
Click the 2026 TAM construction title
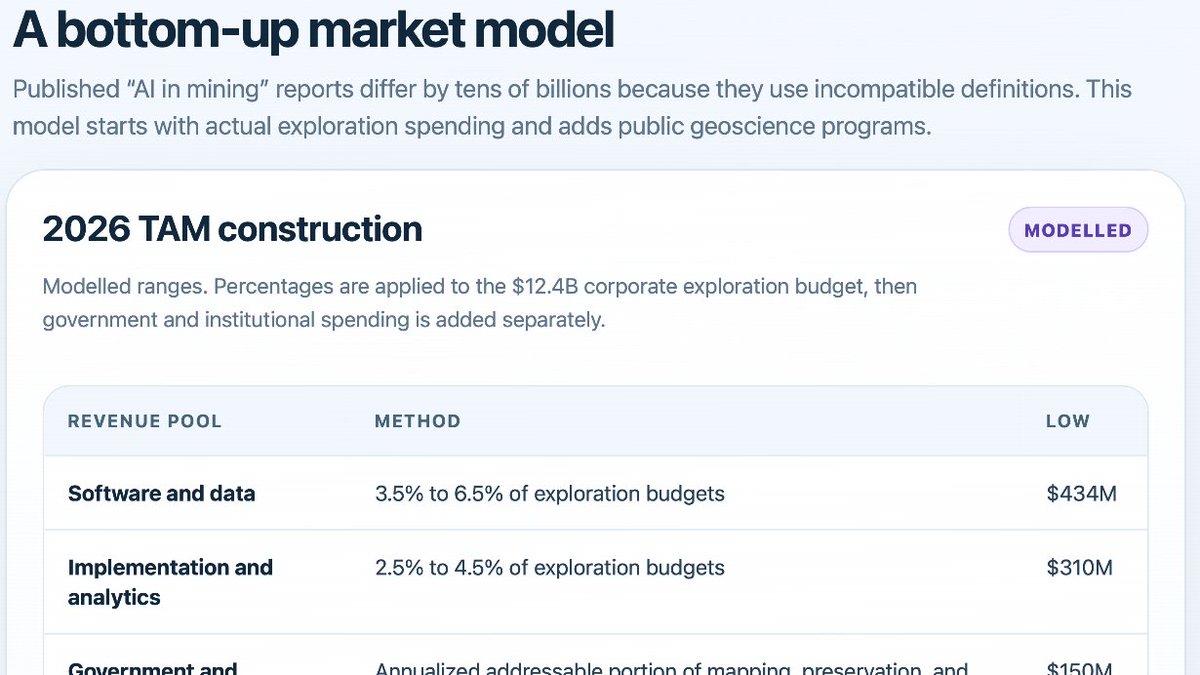coord(232,229)
